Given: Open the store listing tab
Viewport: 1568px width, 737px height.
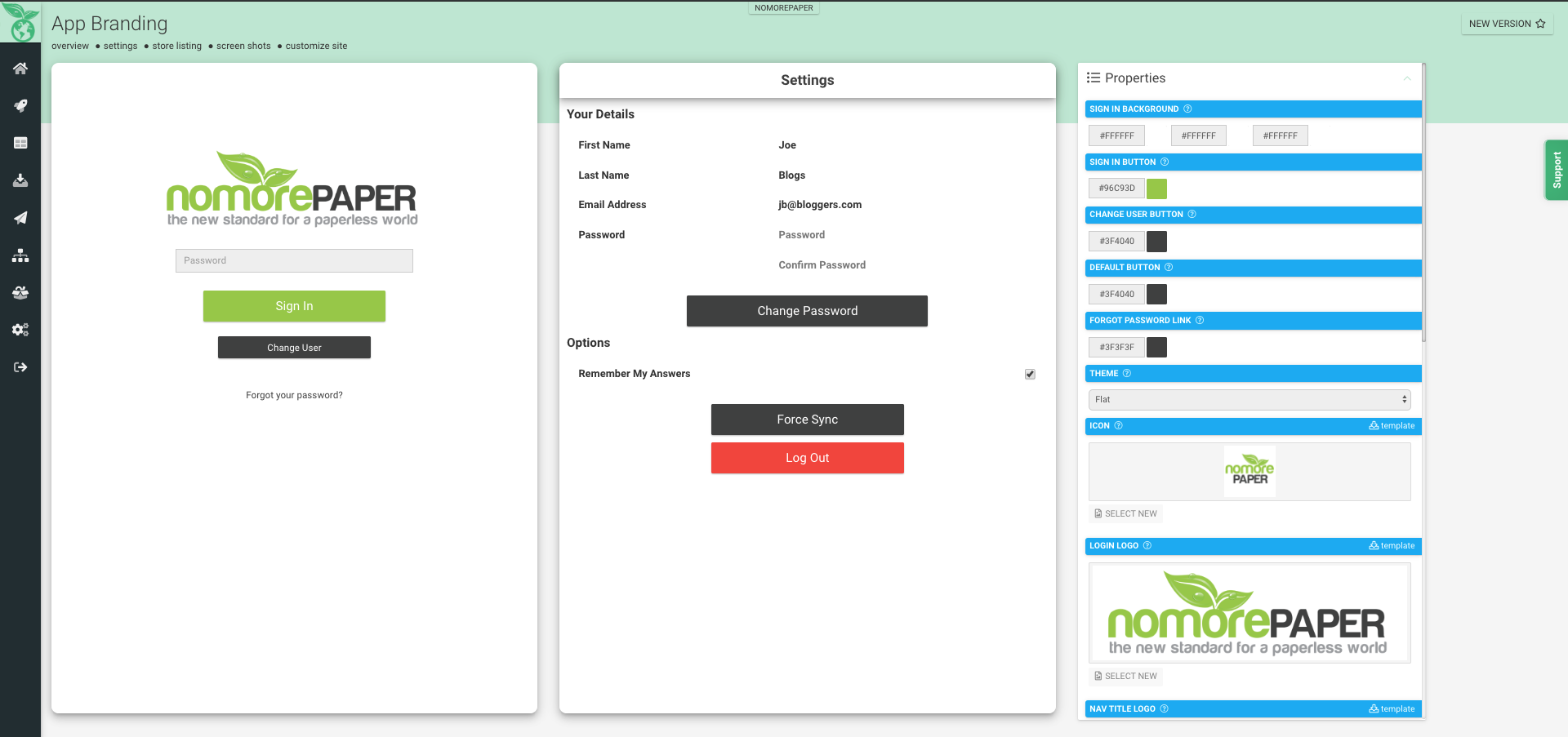Looking at the screenshot, I should pyautogui.click(x=176, y=46).
